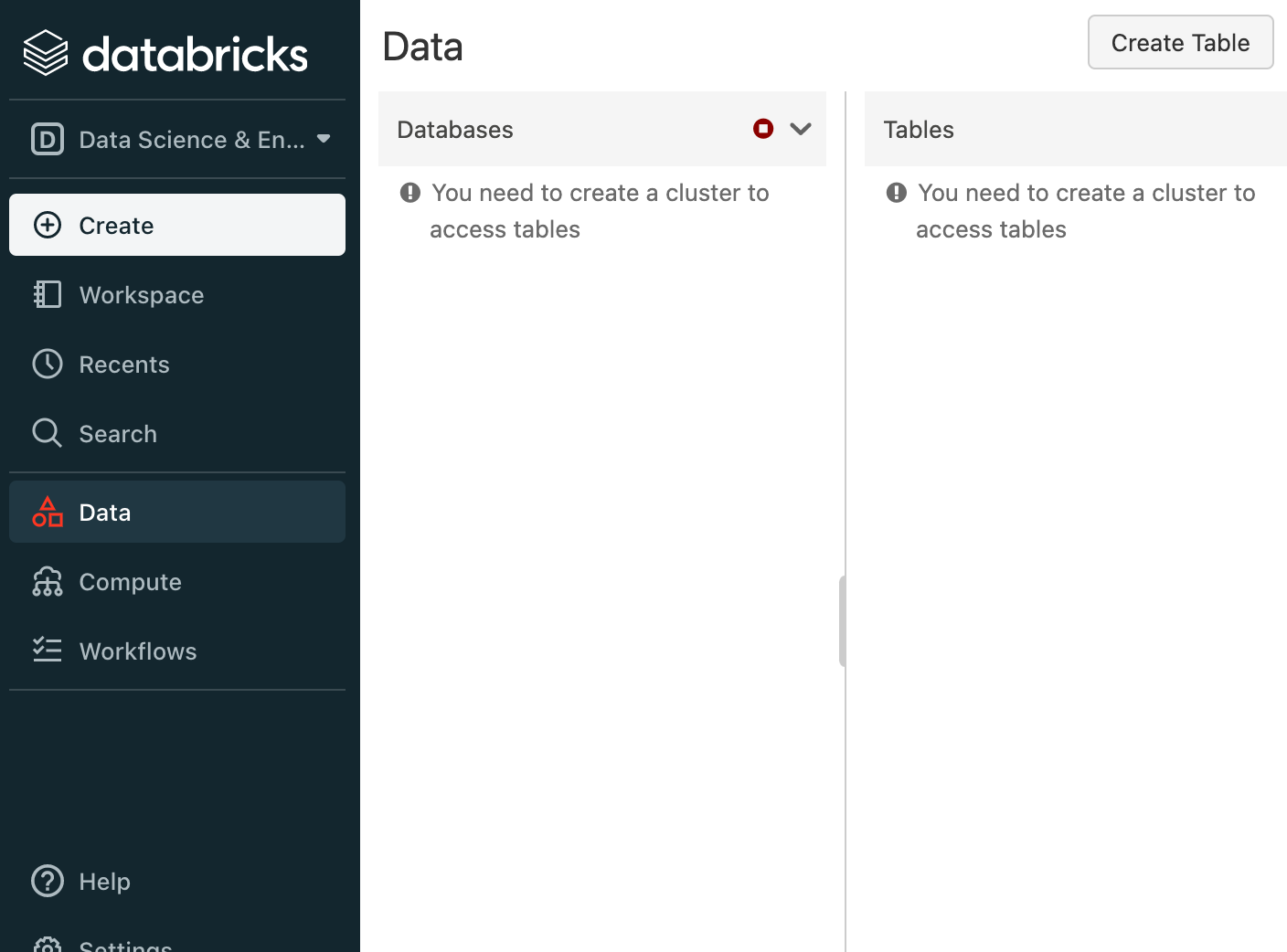This screenshot has height=952, width=1287.
Task: Click the Databricks logo icon
Action: 46,53
